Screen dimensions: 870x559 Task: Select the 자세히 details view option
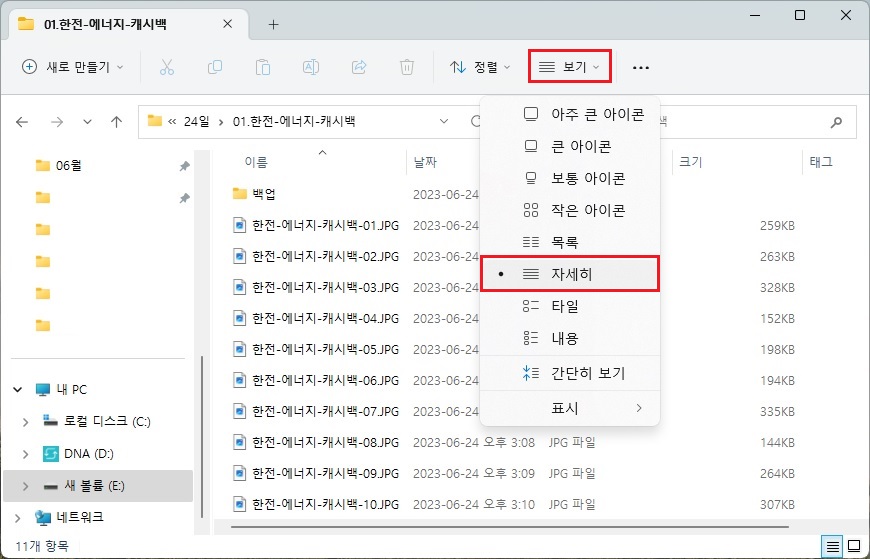[x=570, y=274]
